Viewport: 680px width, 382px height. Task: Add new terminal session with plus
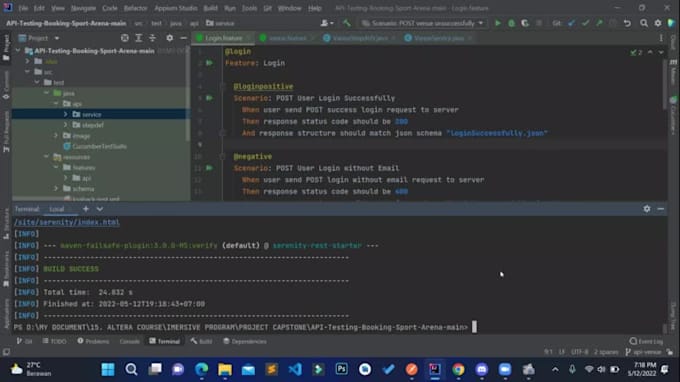86,209
